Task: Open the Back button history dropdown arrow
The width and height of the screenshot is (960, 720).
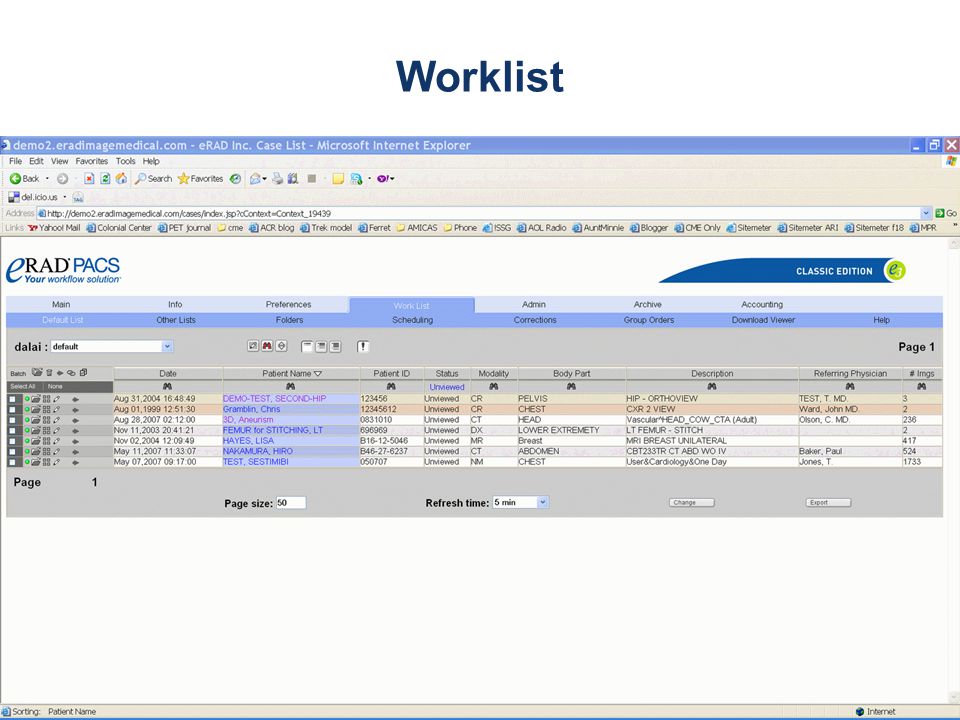Action: pyautogui.click(x=47, y=179)
